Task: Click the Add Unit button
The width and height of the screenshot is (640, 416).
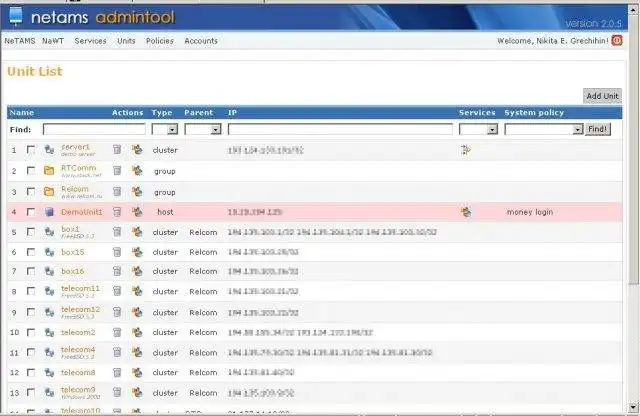Action: pyautogui.click(x=602, y=96)
